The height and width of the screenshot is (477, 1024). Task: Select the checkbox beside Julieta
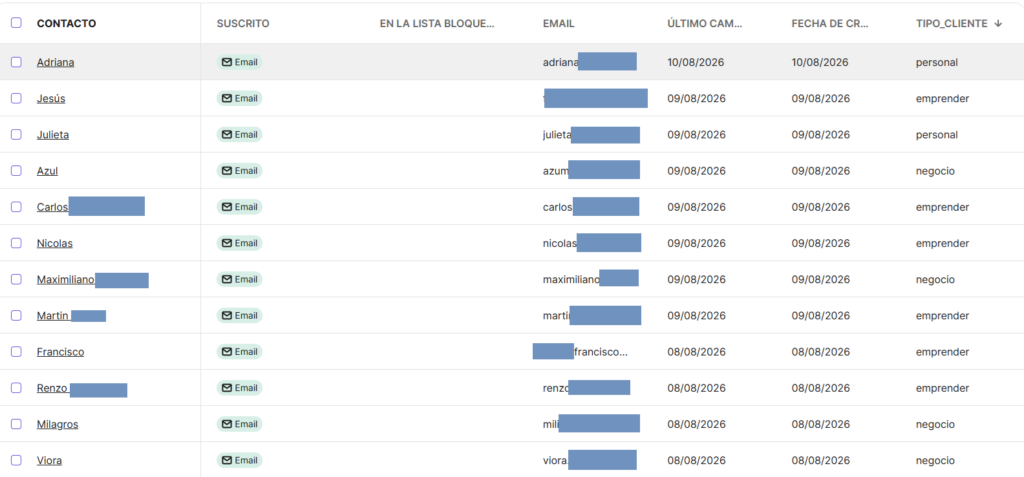16,135
